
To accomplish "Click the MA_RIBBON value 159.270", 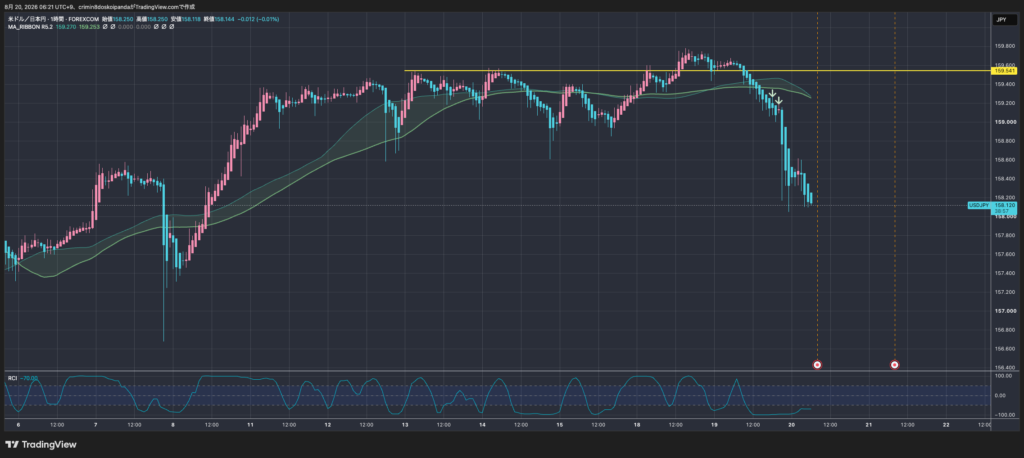I will [x=65, y=27].
